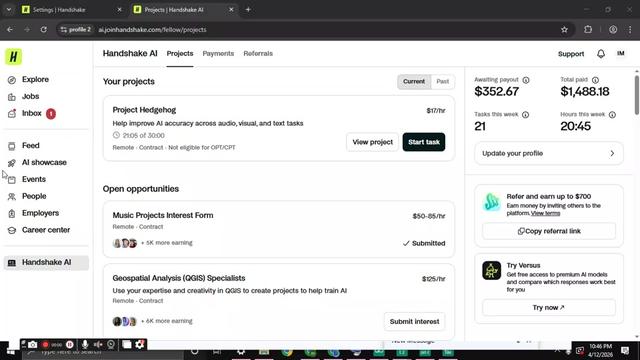The image size is (640, 360).
Task: Open Chrome profile icon in toolbar
Action: (x=613, y=29)
